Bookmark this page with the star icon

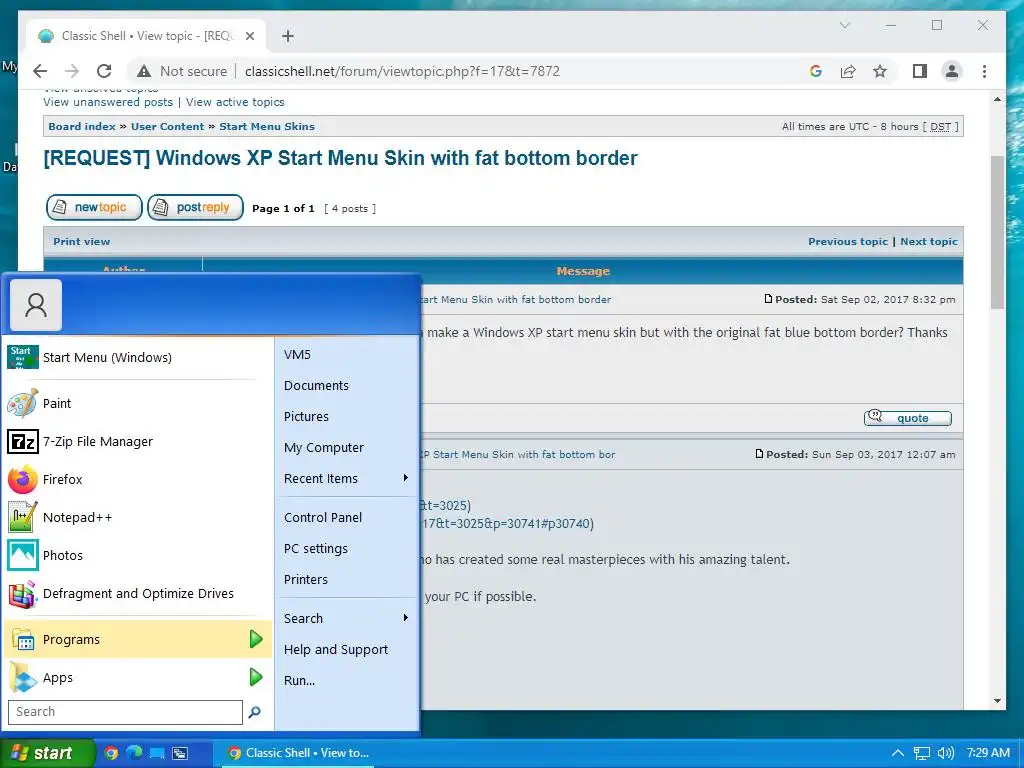tap(880, 71)
